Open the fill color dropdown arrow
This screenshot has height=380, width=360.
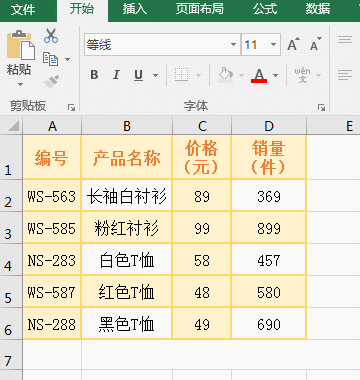[242, 75]
